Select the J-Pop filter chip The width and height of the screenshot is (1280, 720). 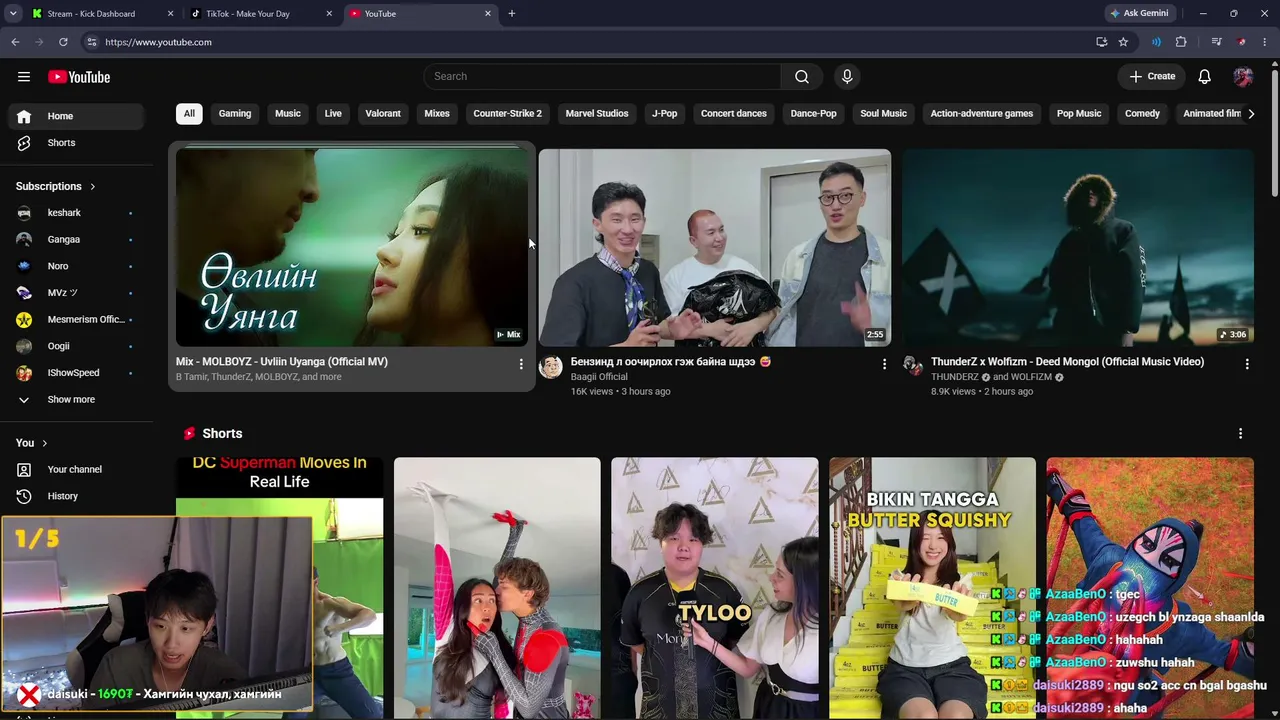tap(665, 114)
